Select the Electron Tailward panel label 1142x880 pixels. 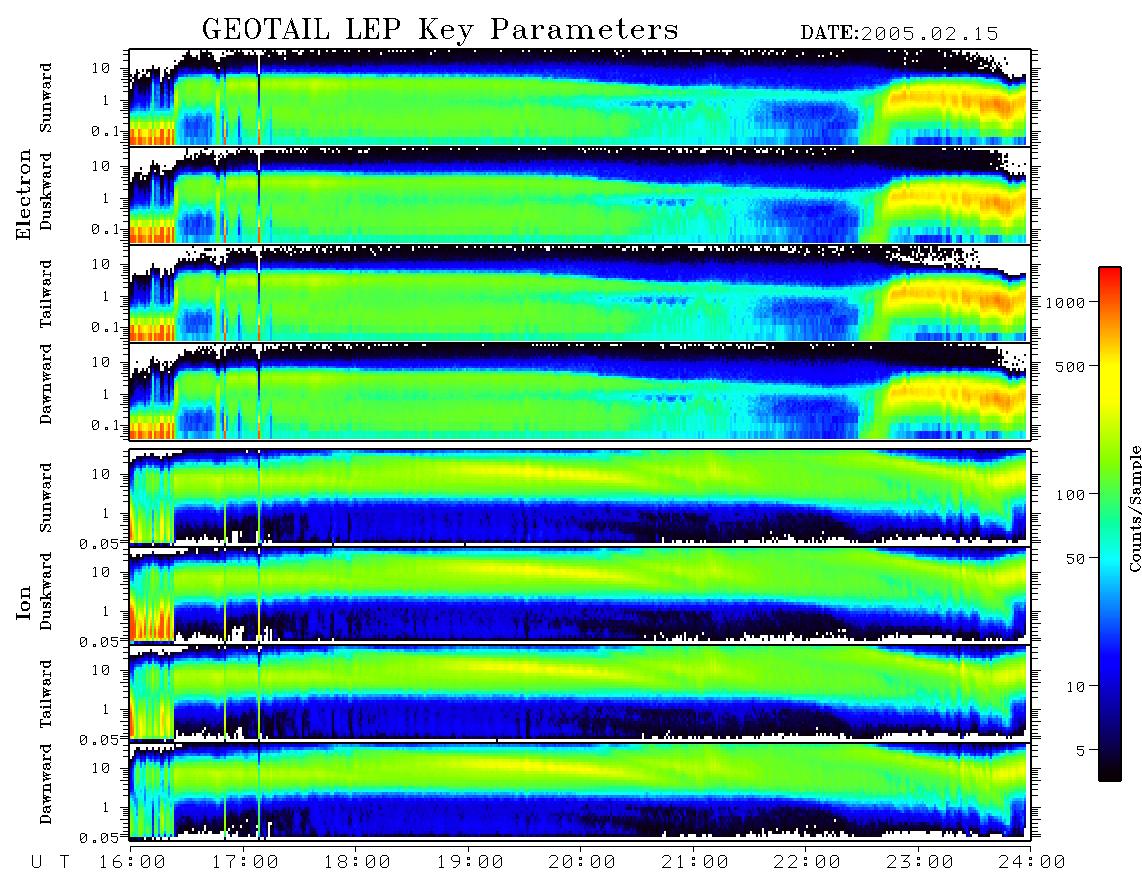click(x=46, y=293)
